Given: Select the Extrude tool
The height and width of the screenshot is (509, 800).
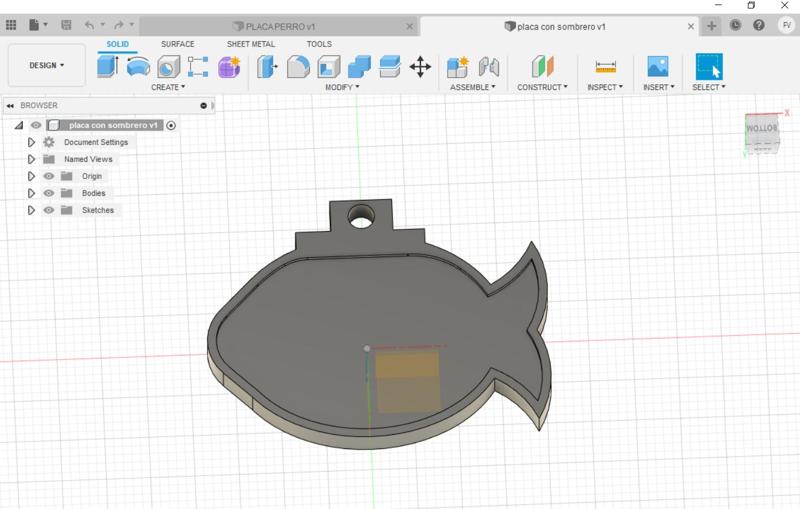Looking at the screenshot, I should (108, 67).
